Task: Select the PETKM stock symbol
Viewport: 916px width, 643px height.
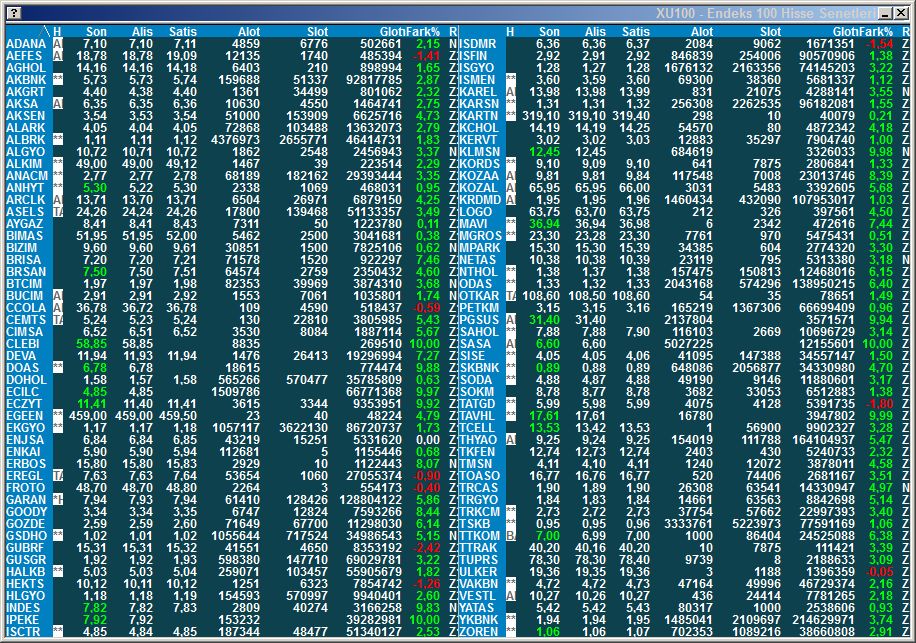Action: point(479,308)
